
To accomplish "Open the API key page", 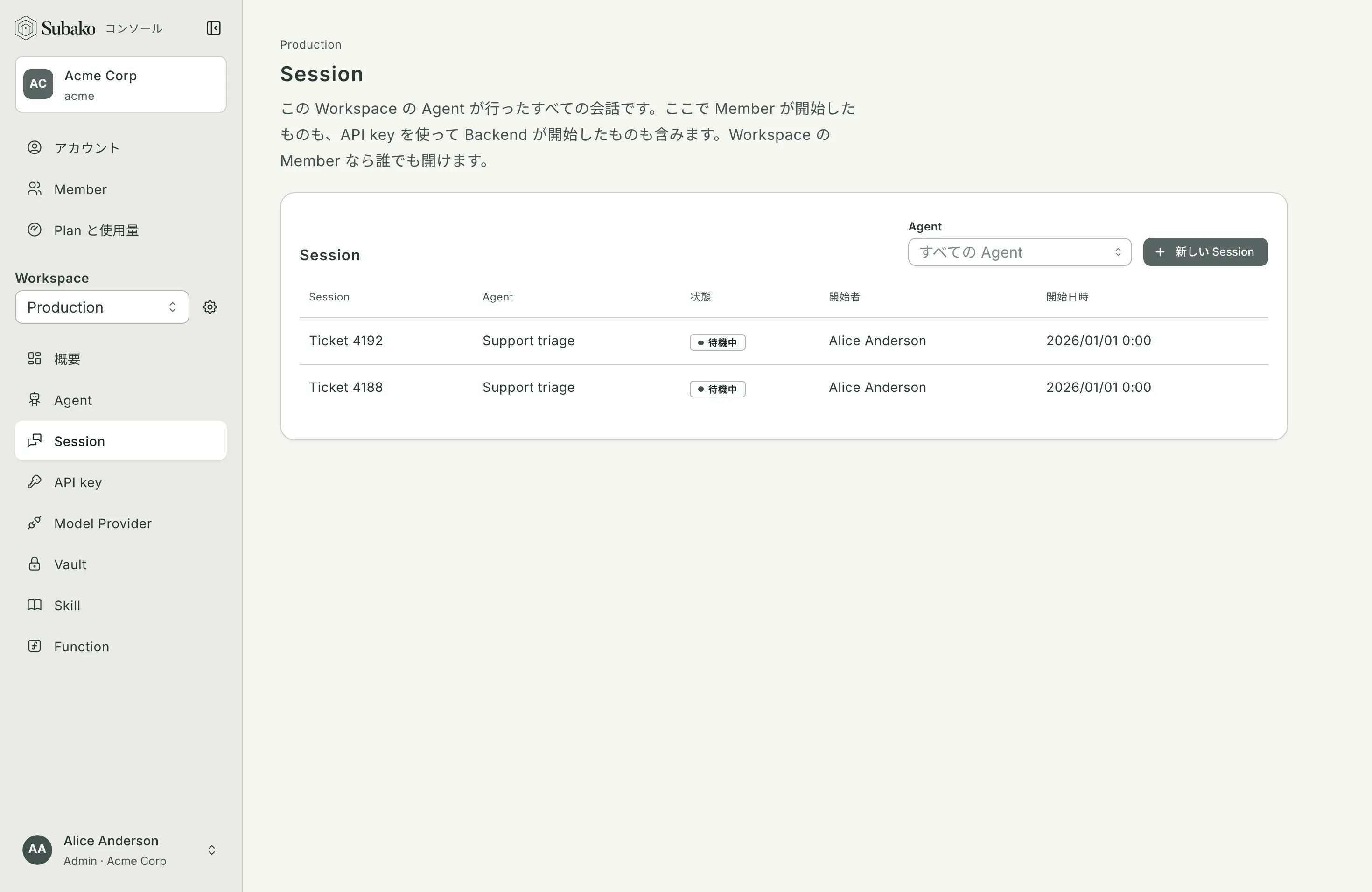I will [120, 482].
